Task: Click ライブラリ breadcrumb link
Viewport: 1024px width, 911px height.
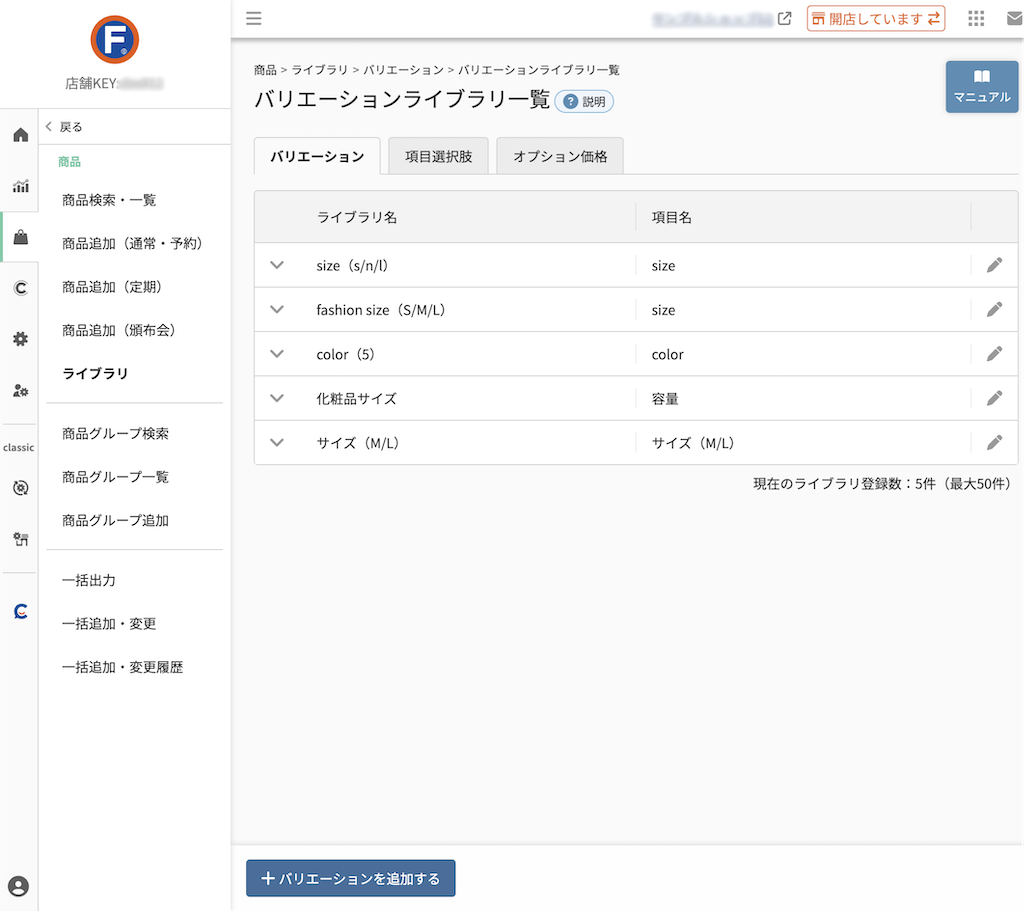Action: click(319, 70)
